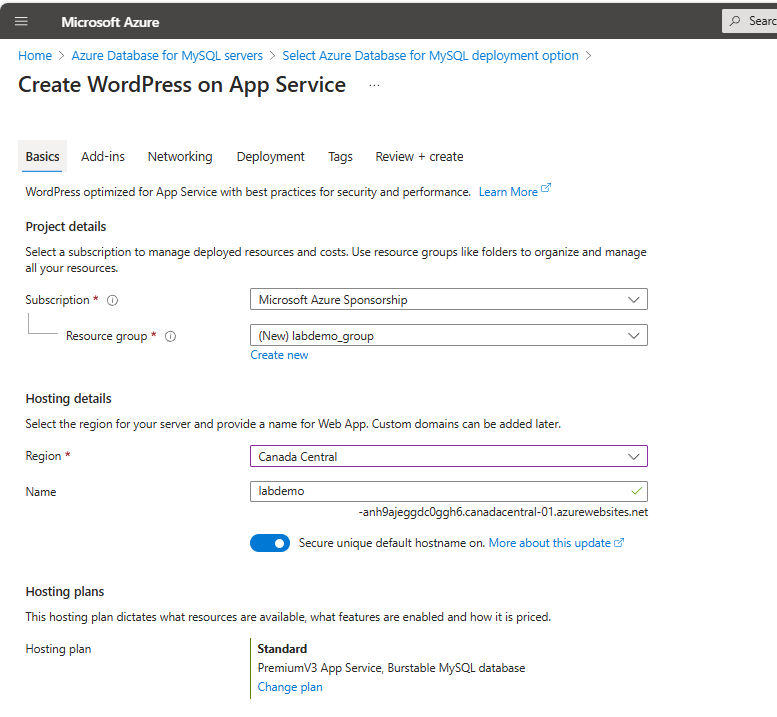The height and width of the screenshot is (717, 777).
Task: Open the Deployment tab
Action: (271, 157)
